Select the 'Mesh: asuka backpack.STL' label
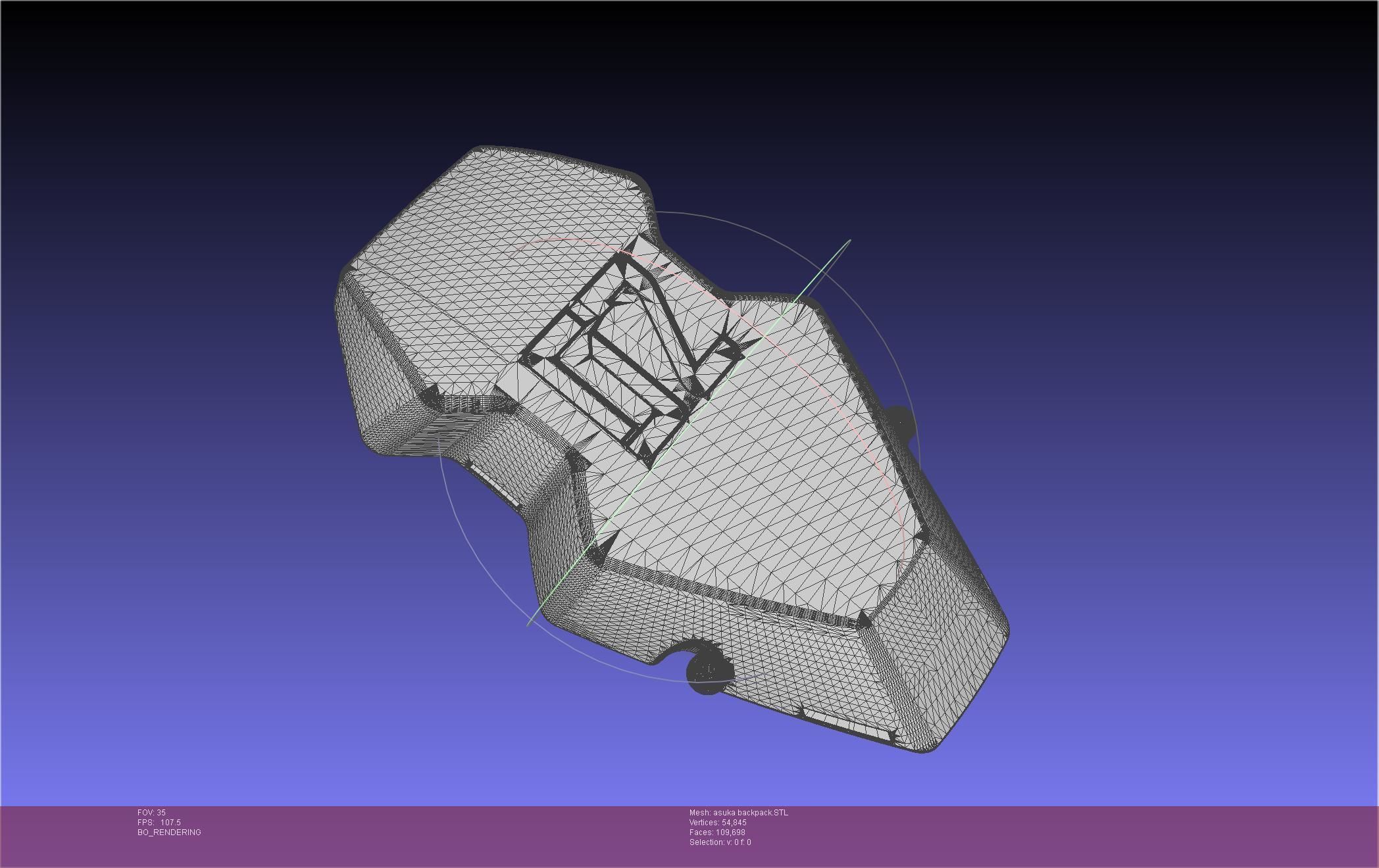This screenshot has width=1379, height=868. (x=738, y=813)
